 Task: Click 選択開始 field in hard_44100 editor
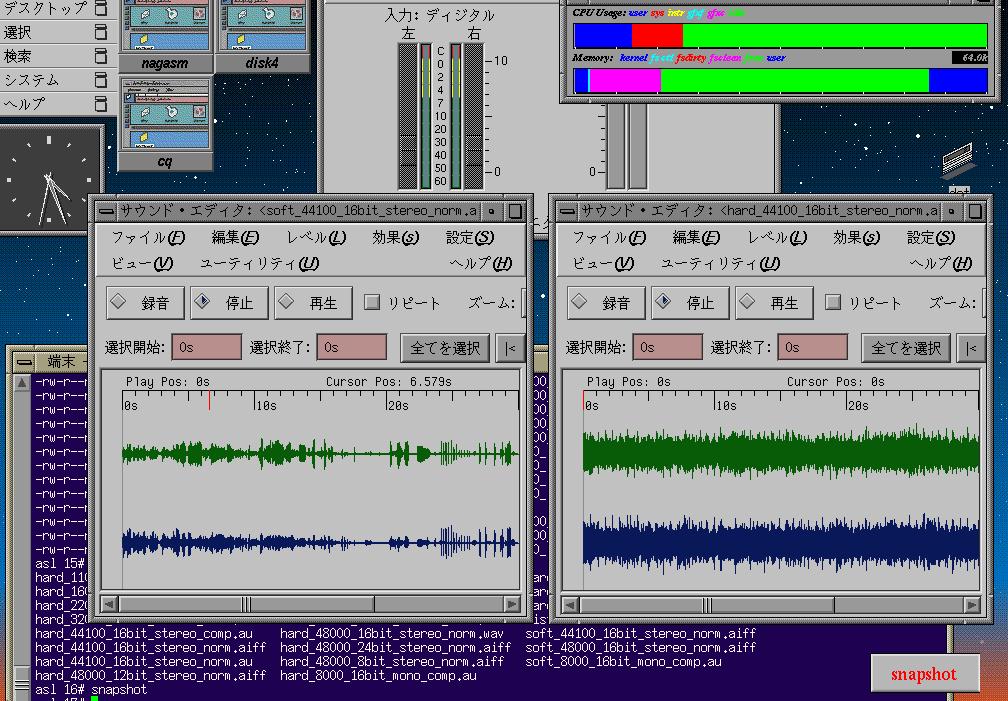tap(667, 347)
